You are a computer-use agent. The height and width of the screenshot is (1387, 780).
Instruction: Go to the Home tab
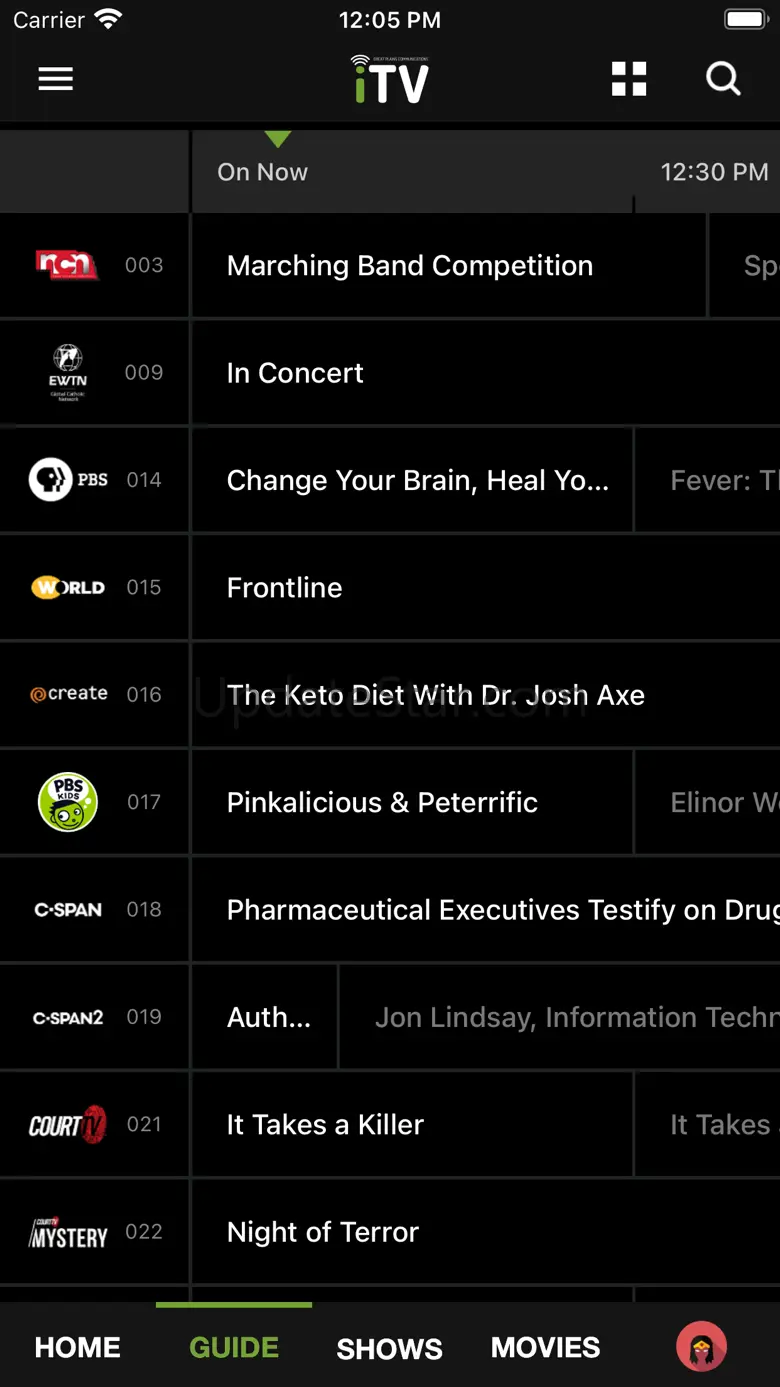[x=78, y=1347]
